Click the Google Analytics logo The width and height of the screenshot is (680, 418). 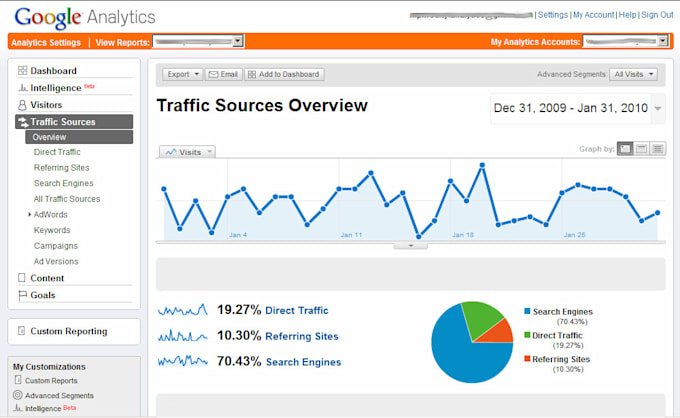click(85, 18)
